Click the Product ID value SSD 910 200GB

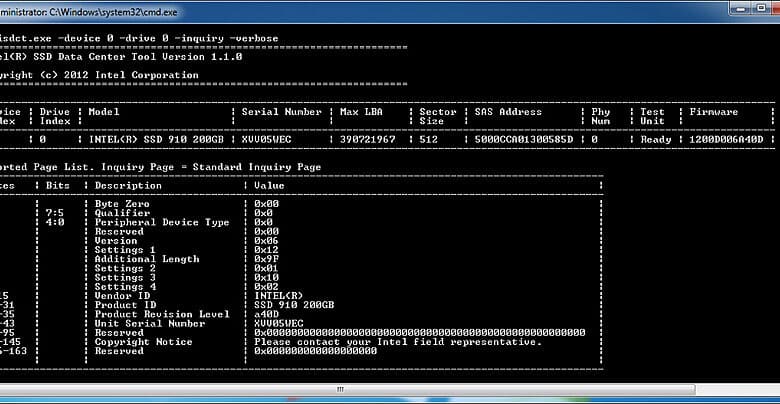(294, 305)
